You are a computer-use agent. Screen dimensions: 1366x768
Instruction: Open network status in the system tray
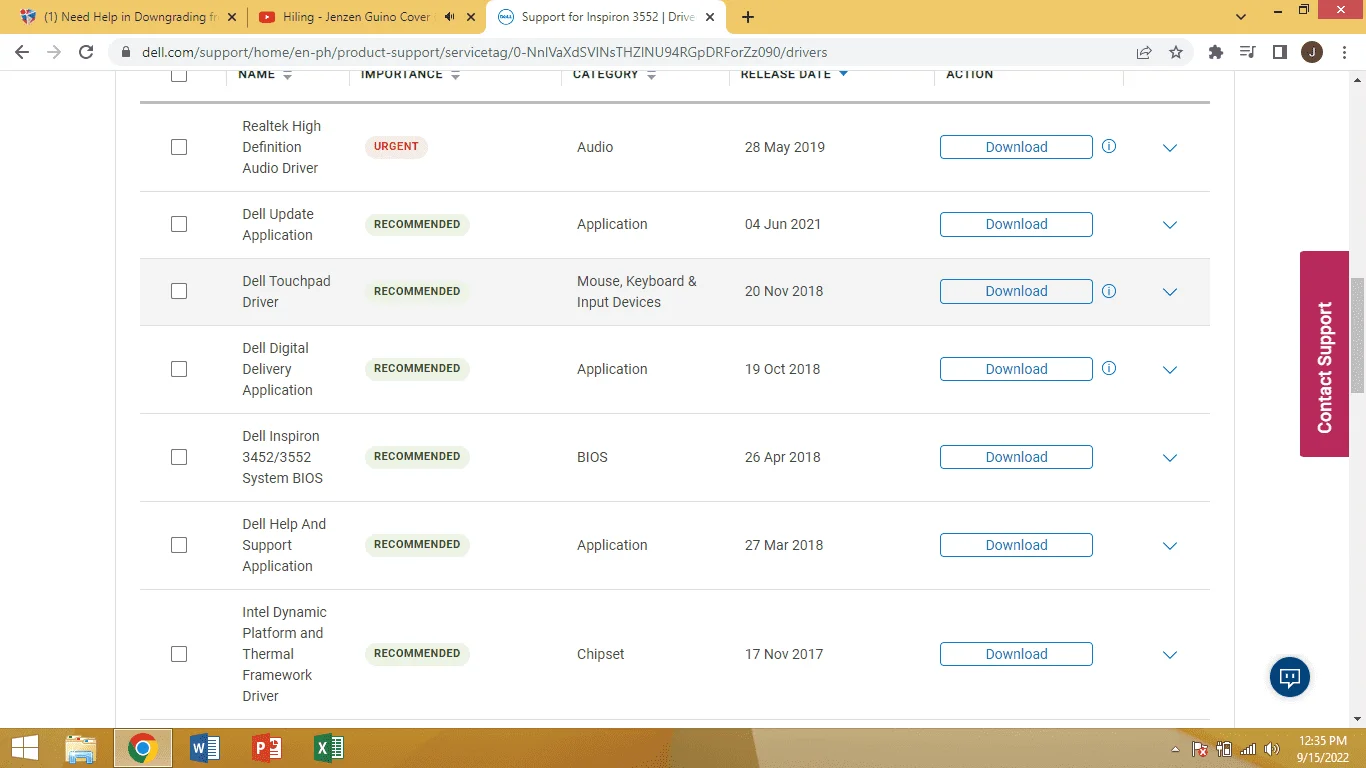(x=1248, y=749)
